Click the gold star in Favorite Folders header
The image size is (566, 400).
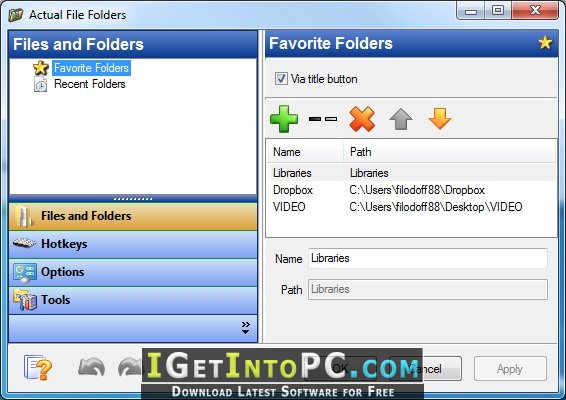(x=545, y=43)
